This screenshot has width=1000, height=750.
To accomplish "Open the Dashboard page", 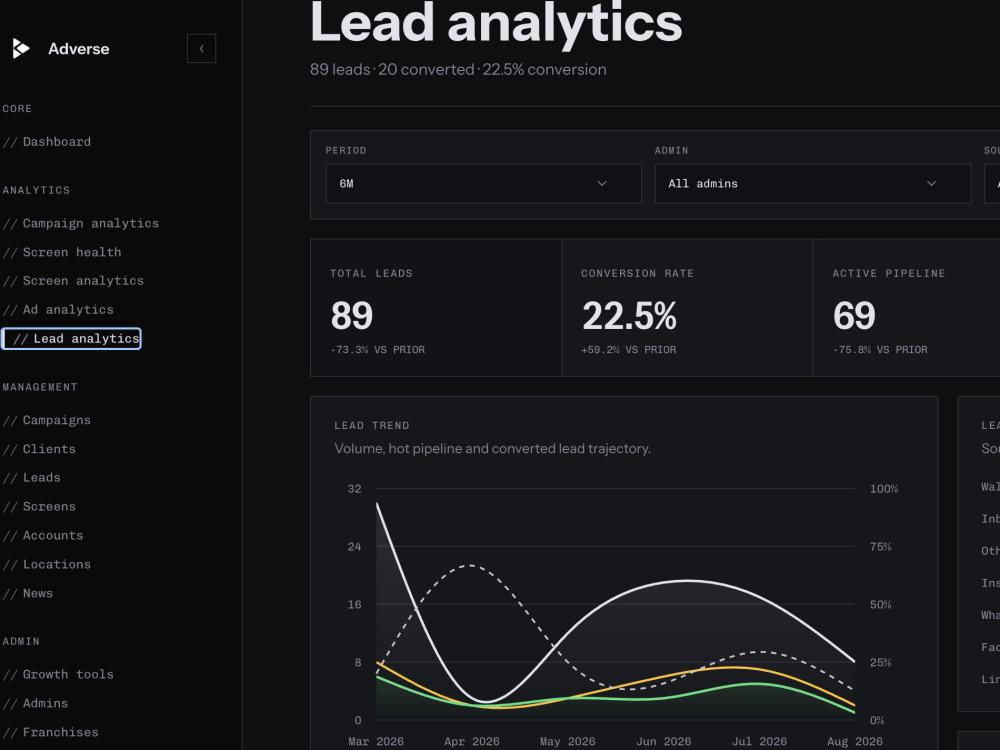I will (47, 142).
